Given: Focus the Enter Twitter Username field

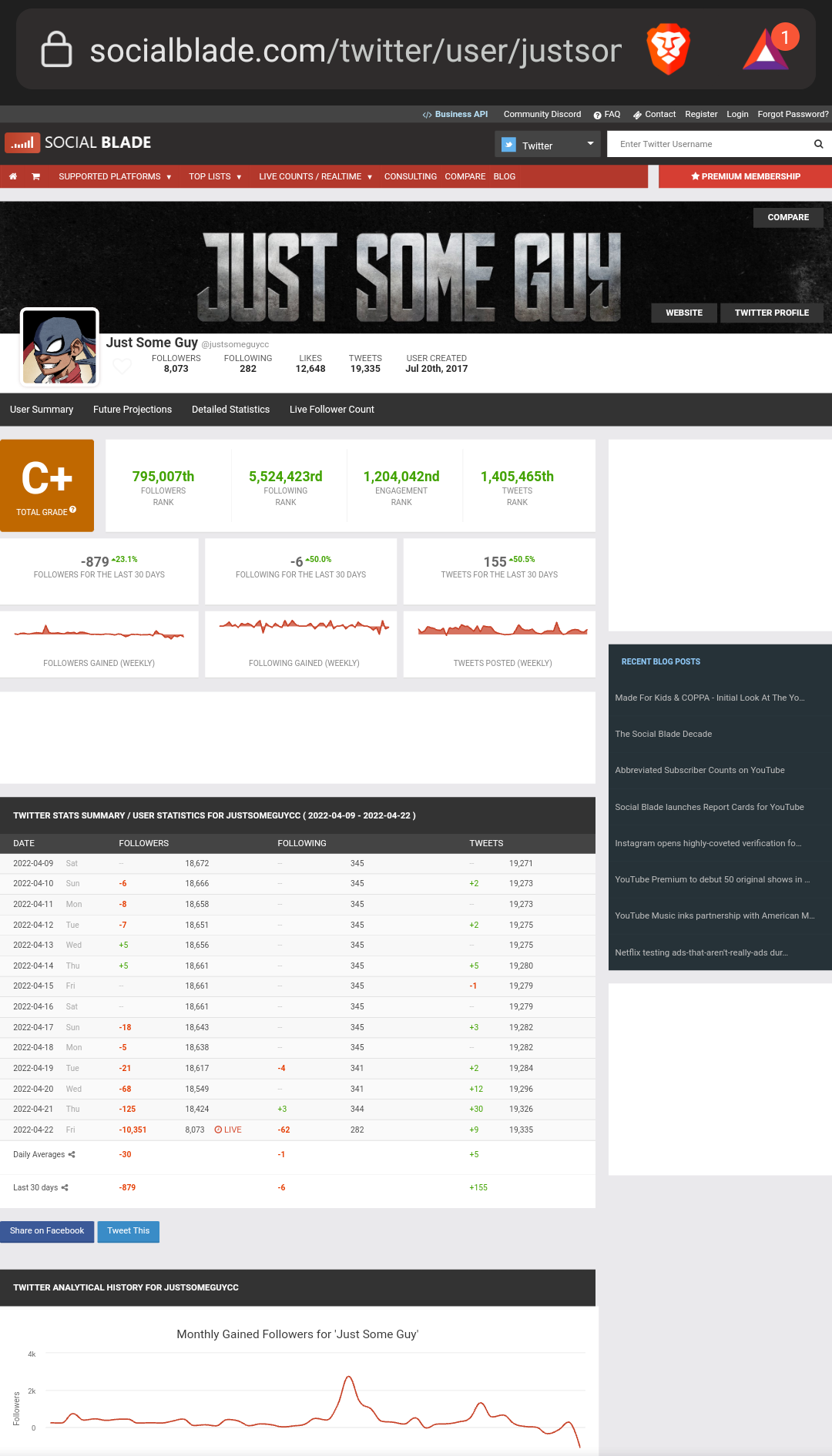Looking at the screenshot, I should point(709,144).
